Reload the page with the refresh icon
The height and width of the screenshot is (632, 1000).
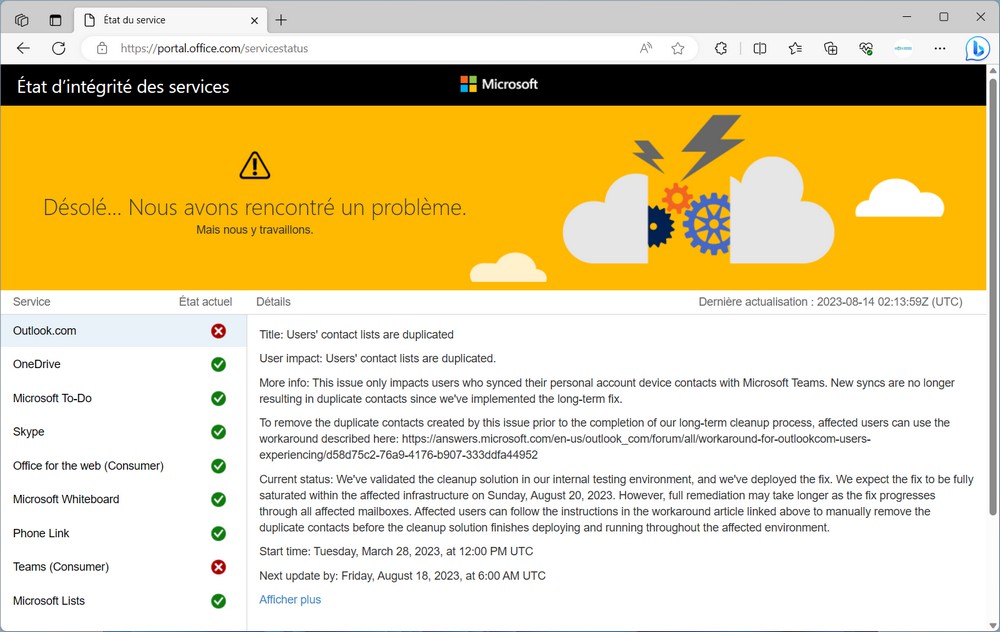59,48
